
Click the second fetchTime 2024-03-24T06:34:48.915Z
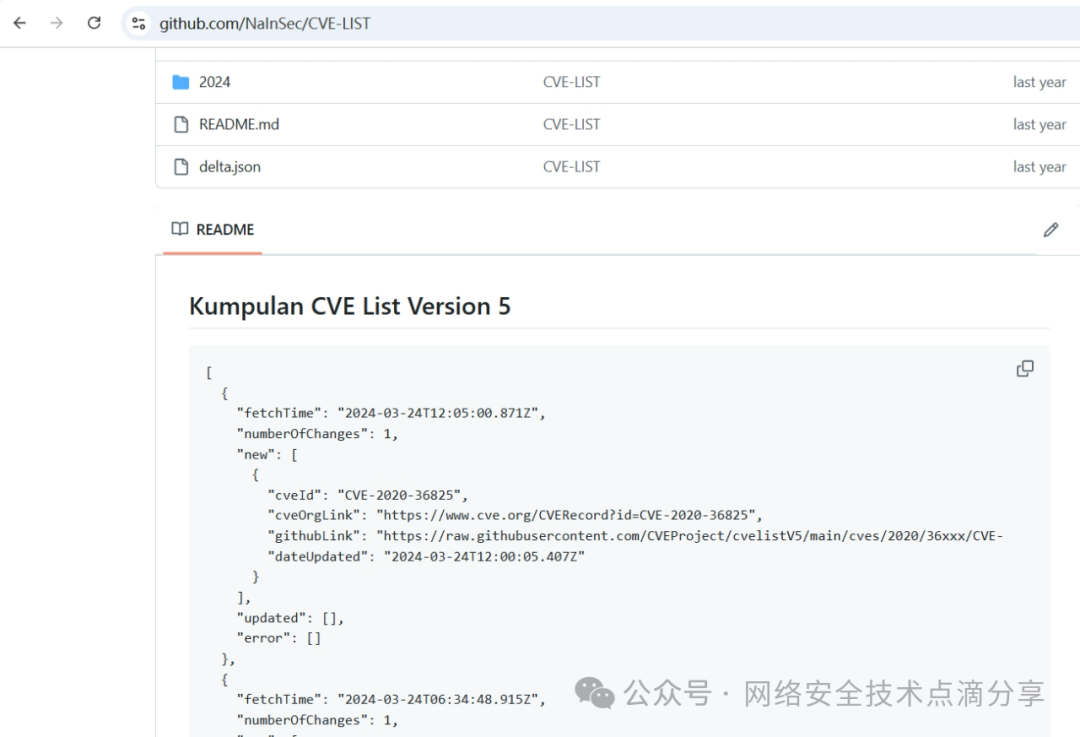(438, 699)
